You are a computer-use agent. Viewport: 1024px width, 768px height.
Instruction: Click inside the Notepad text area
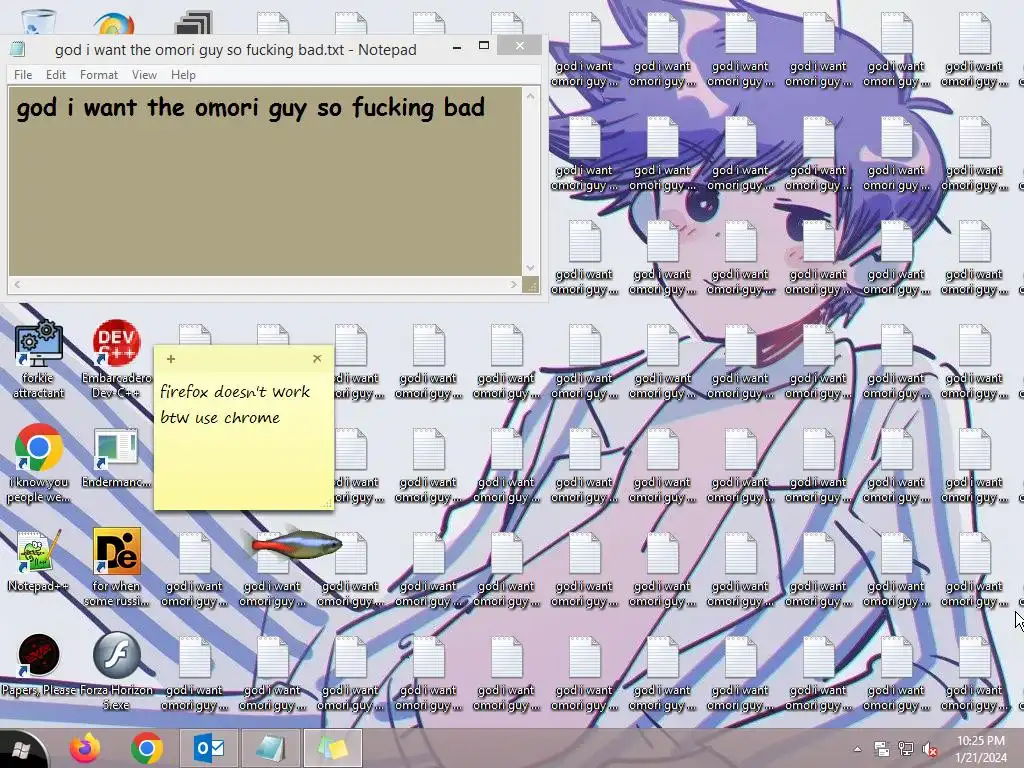coord(265,182)
